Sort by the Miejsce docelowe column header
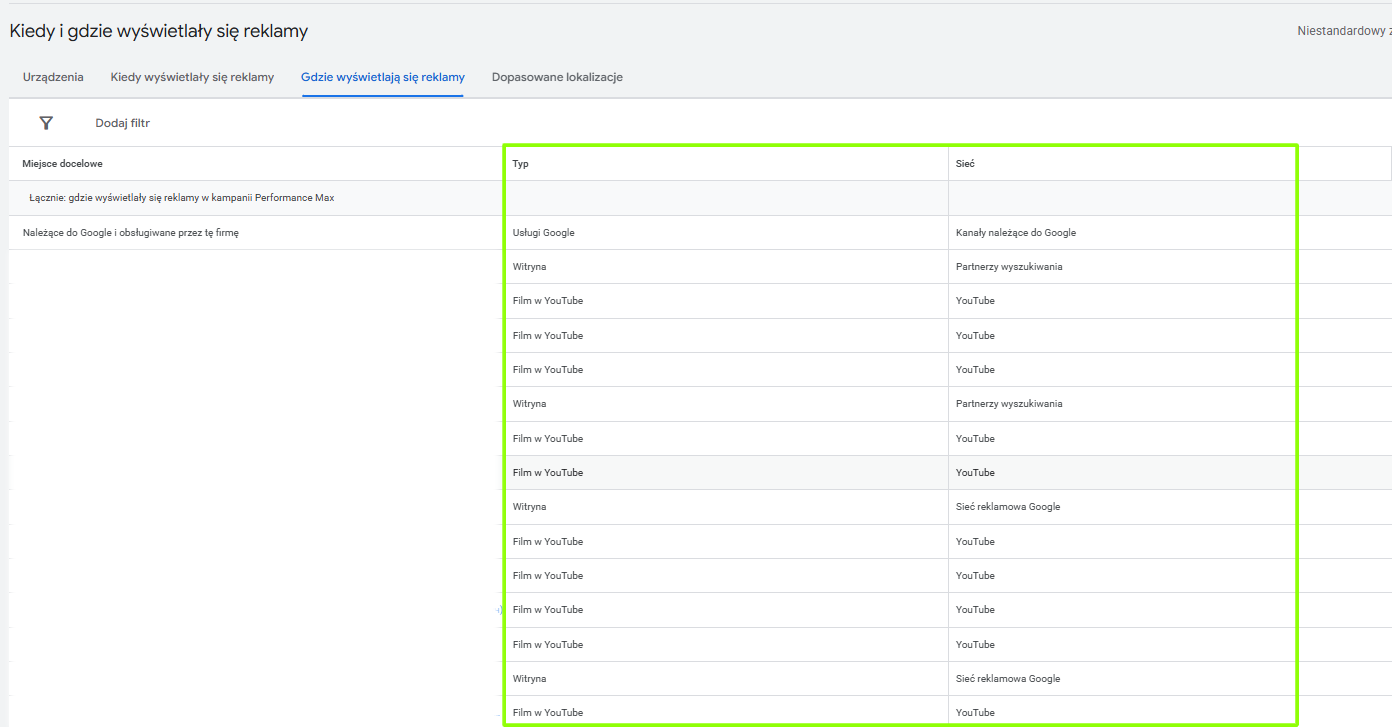The image size is (1392, 727). [x=62, y=164]
